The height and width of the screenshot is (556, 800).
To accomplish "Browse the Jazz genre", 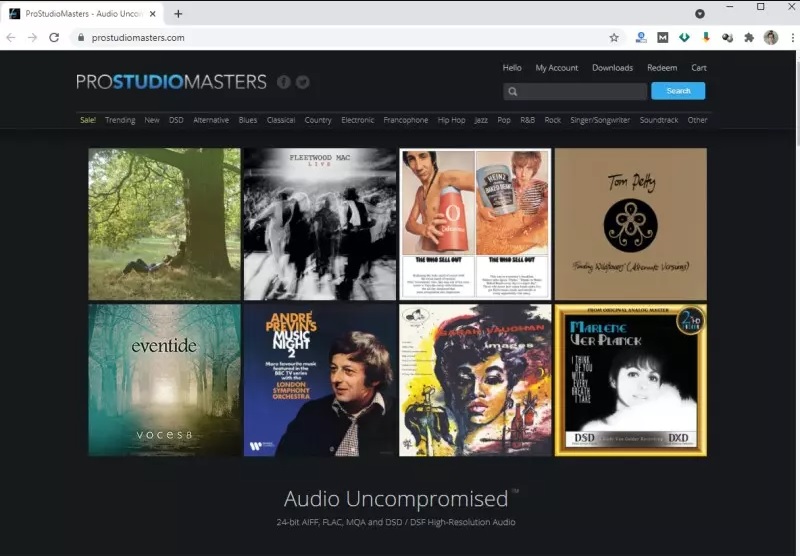I will pos(481,120).
